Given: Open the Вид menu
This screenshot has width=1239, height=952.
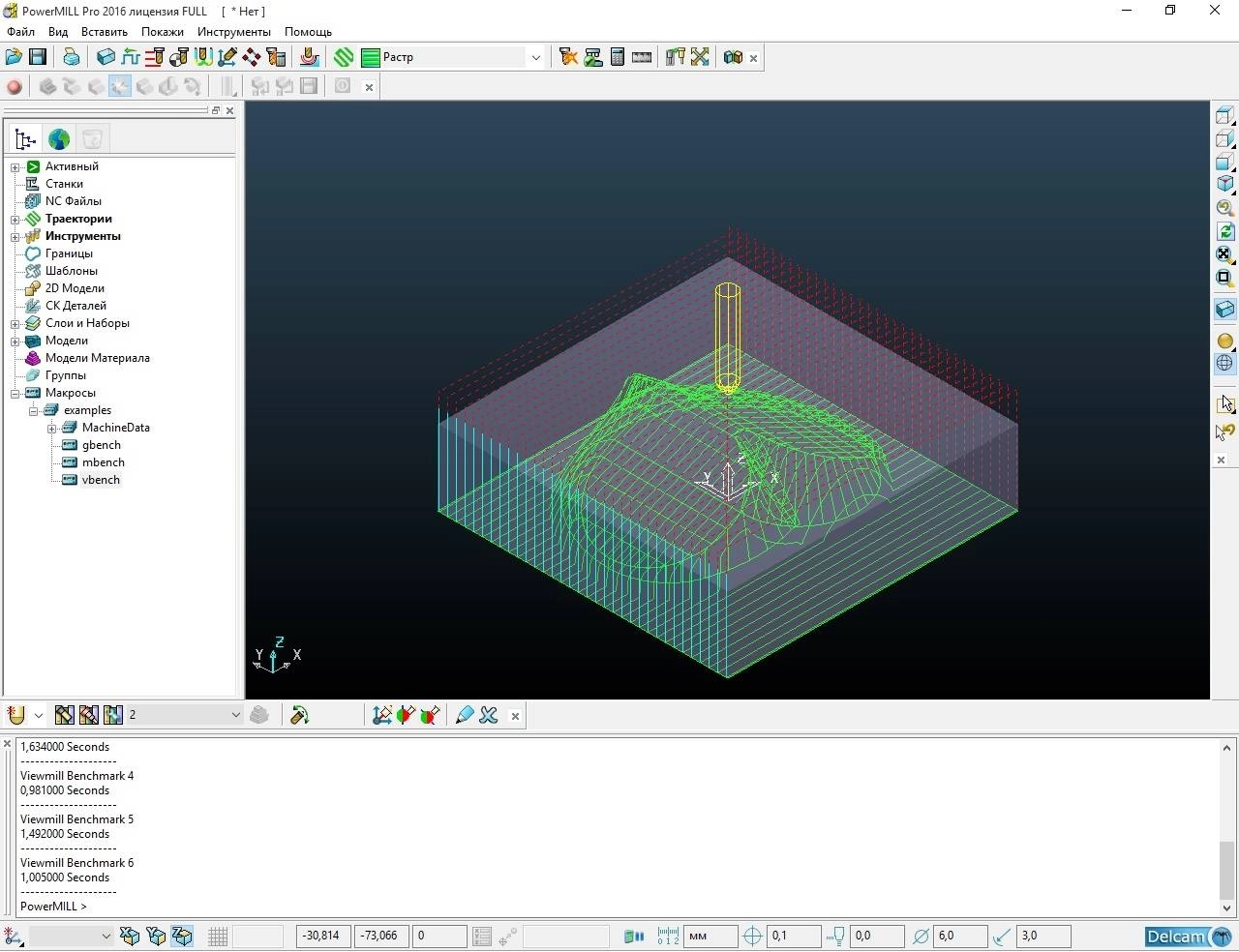Looking at the screenshot, I should 58,32.
